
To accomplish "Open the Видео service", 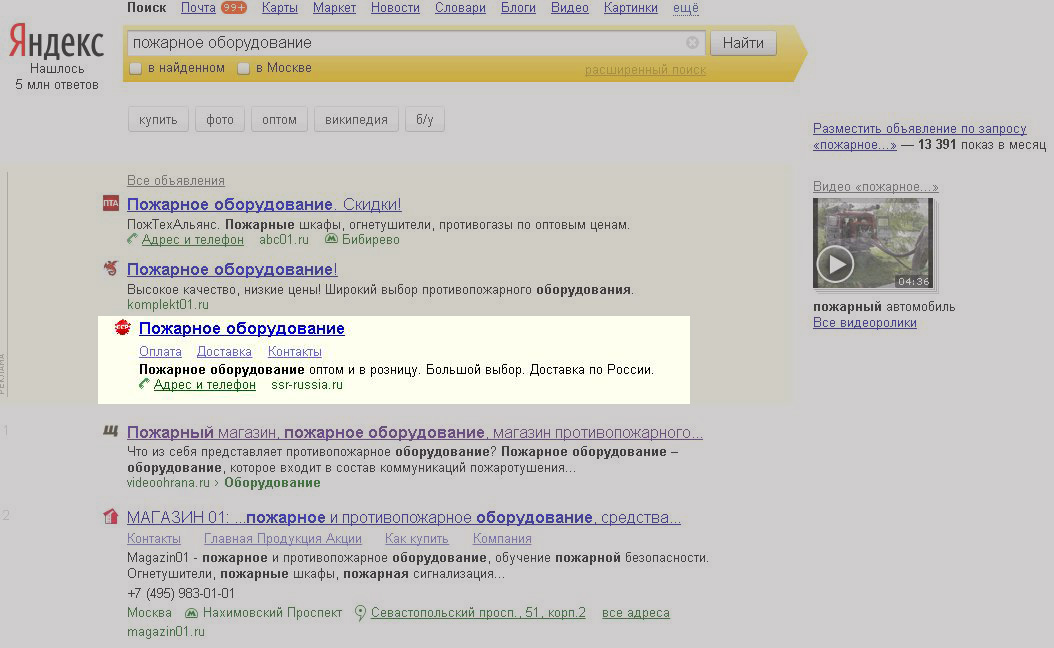I will [570, 8].
